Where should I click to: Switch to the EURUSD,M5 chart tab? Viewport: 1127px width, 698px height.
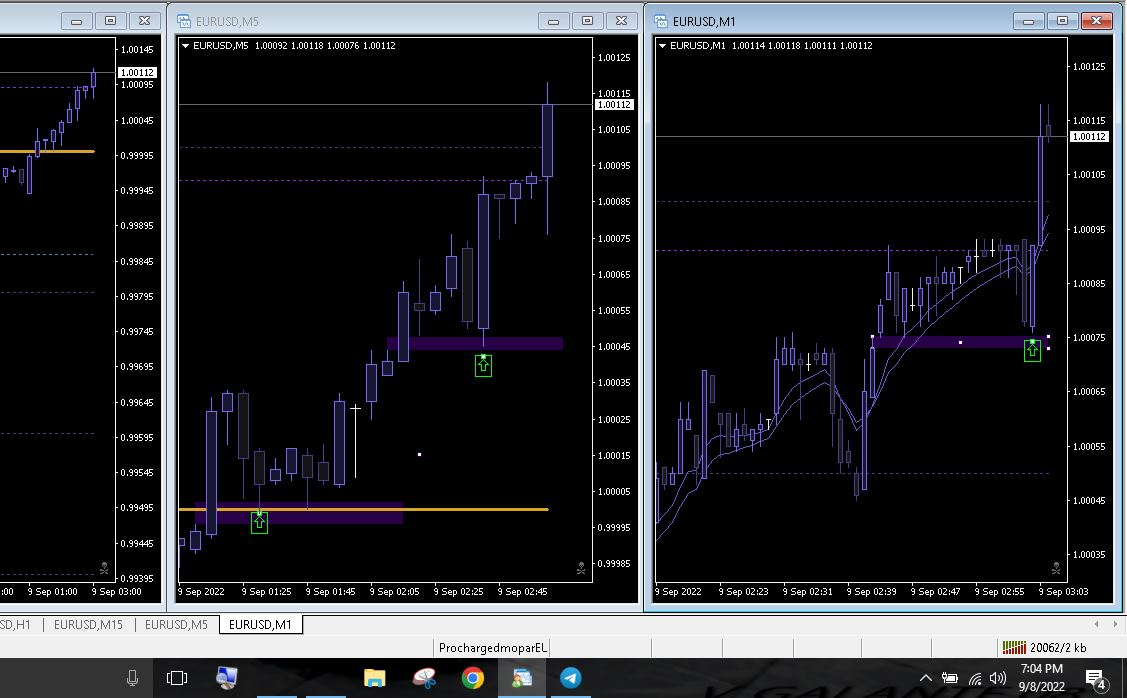[x=176, y=625]
